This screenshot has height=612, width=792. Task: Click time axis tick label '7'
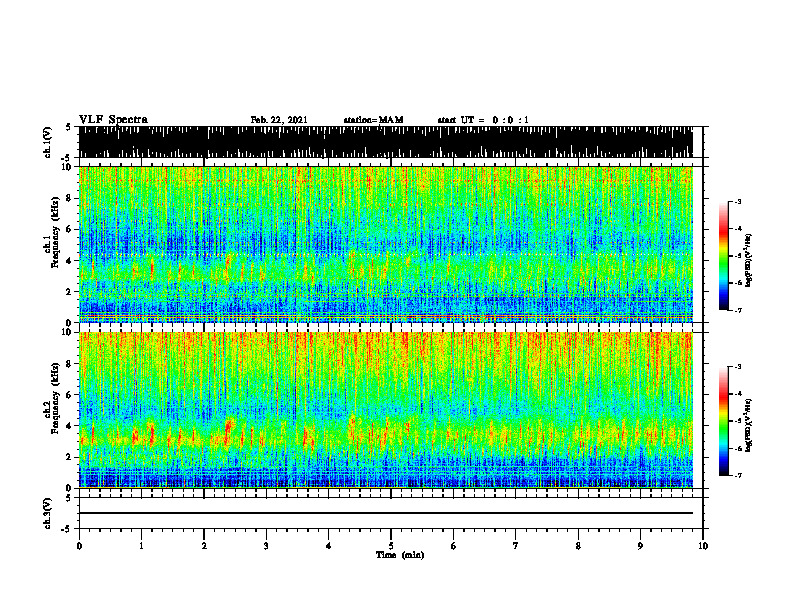click(516, 546)
